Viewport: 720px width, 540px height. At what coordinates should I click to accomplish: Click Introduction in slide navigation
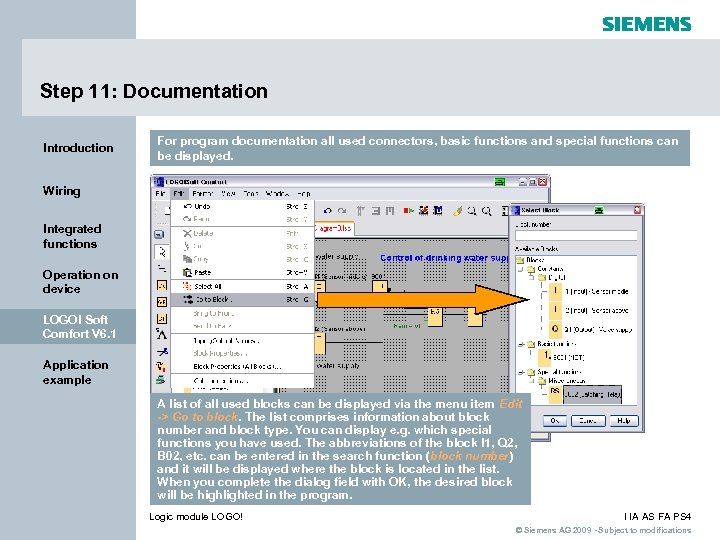(x=78, y=148)
